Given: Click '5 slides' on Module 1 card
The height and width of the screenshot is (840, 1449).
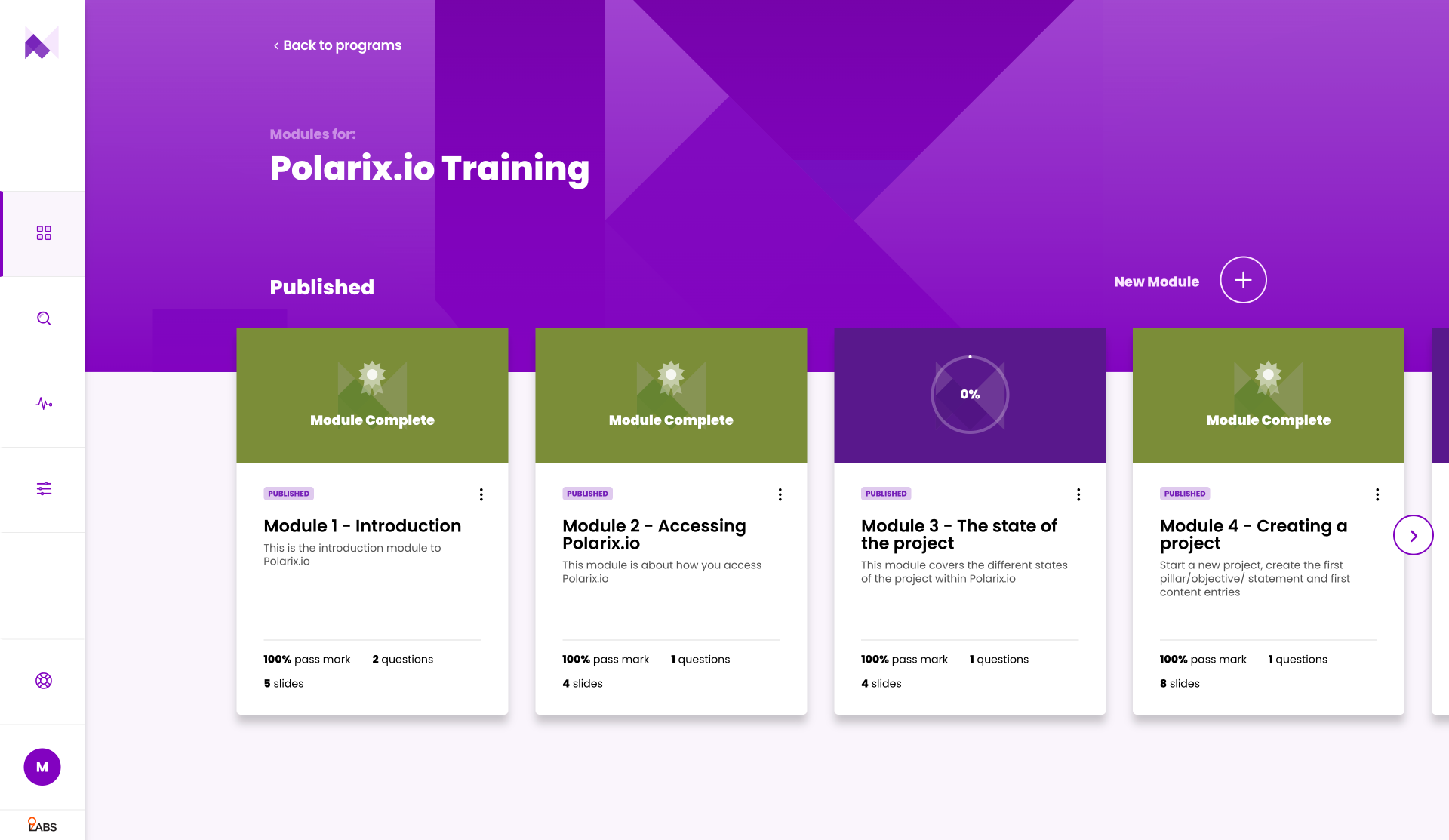Looking at the screenshot, I should (x=284, y=684).
